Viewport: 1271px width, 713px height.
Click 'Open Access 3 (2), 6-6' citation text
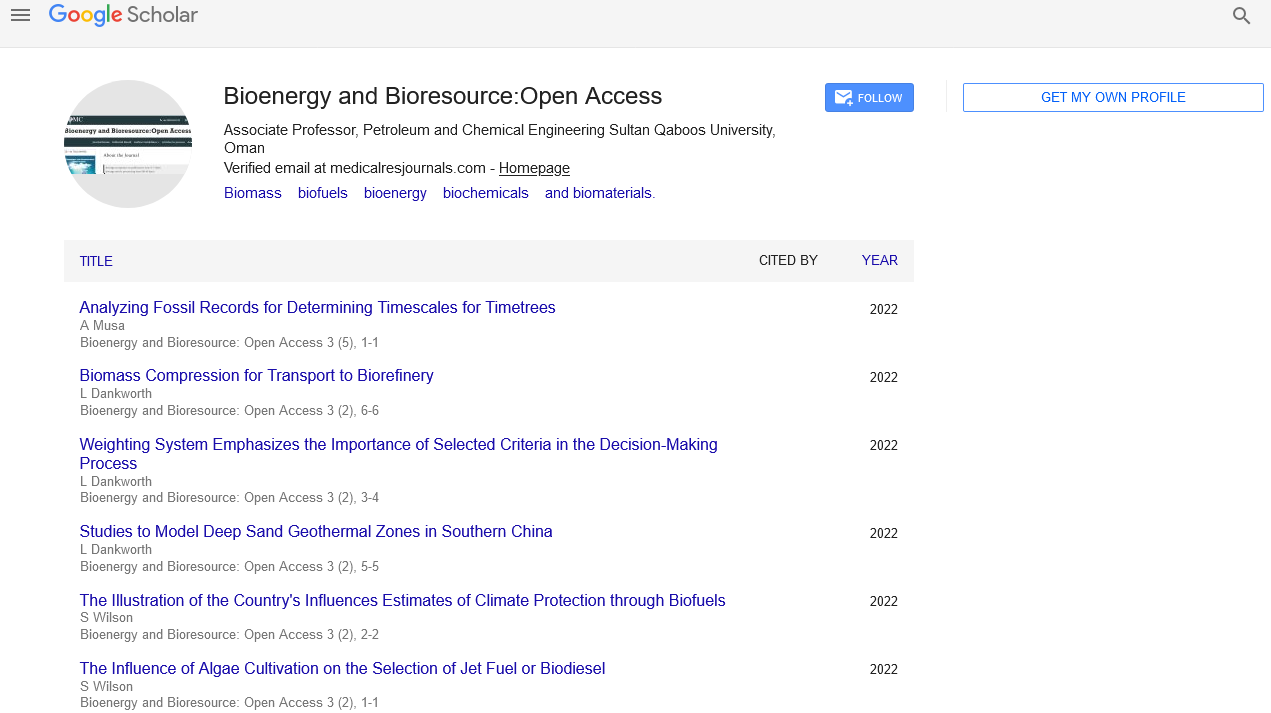(x=311, y=410)
